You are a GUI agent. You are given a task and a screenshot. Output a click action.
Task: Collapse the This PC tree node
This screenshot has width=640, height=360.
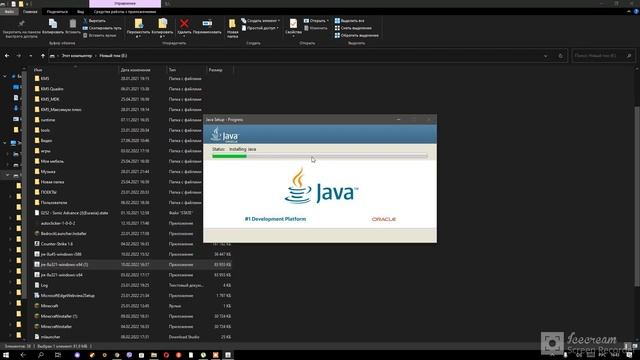[5, 143]
